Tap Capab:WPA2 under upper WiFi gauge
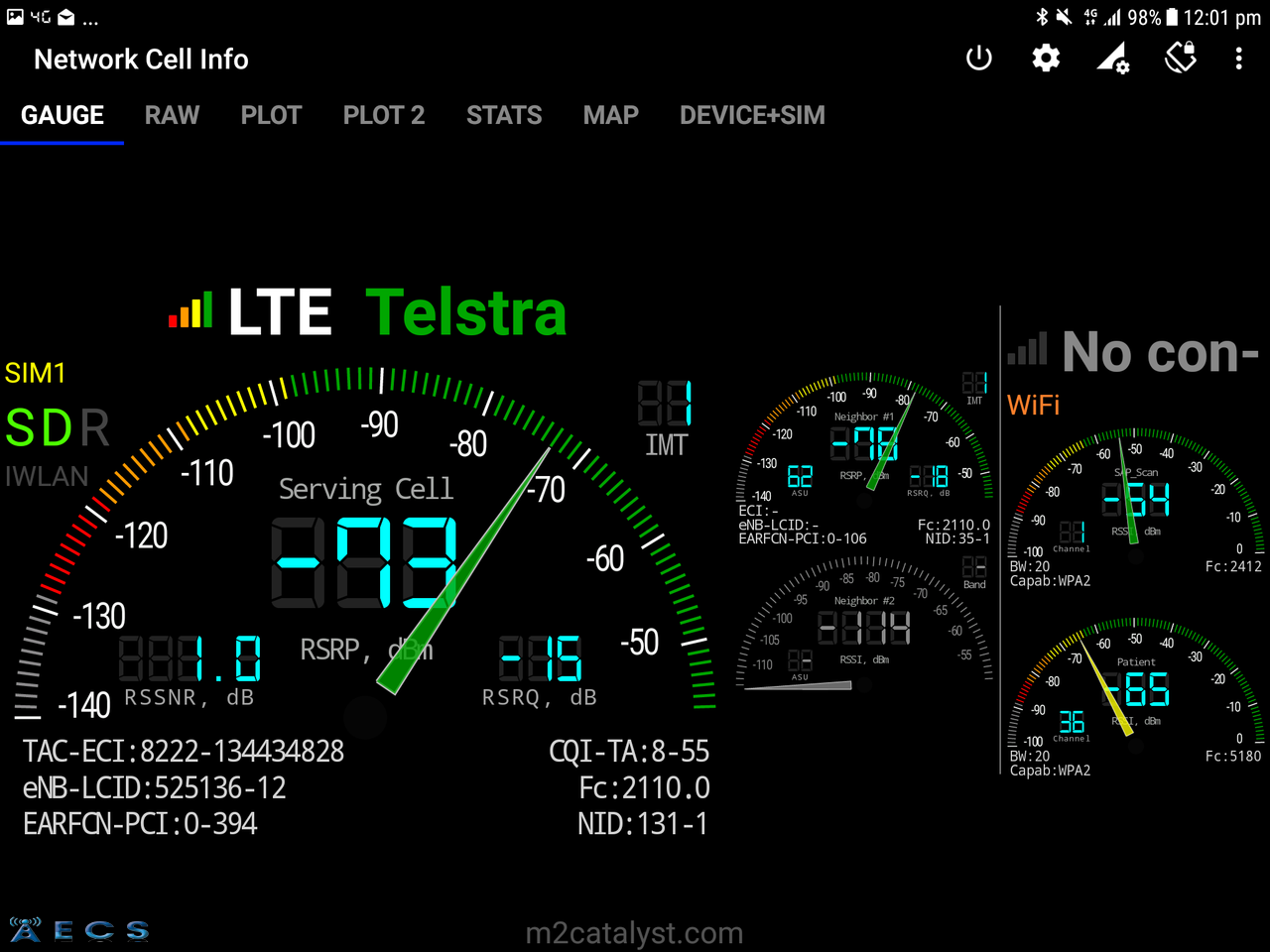This screenshot has width=1270, height=952. pos(1050,581)
